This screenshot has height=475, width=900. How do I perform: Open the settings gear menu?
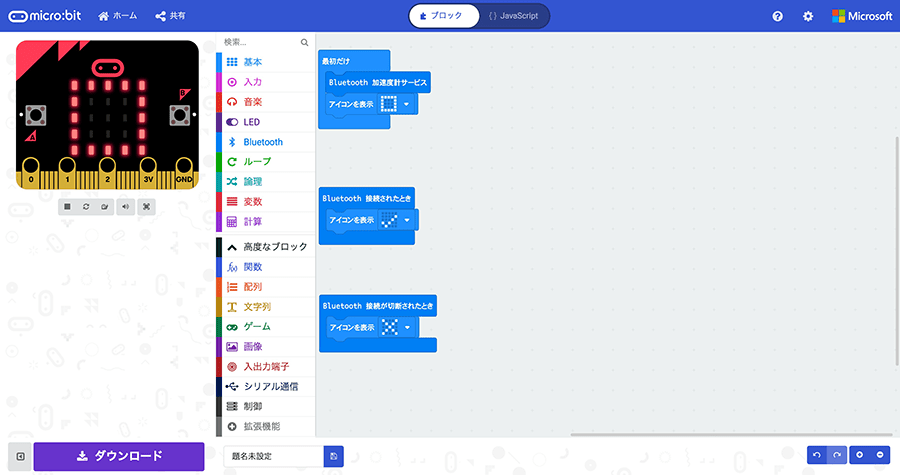[x=808, y=16]
